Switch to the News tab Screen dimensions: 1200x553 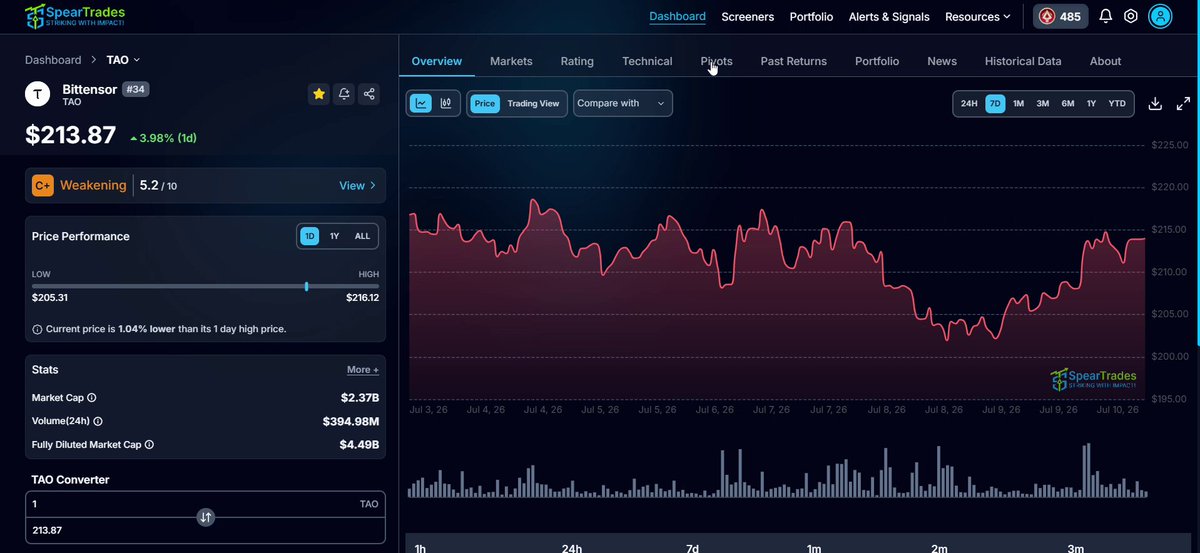[942, 61]
